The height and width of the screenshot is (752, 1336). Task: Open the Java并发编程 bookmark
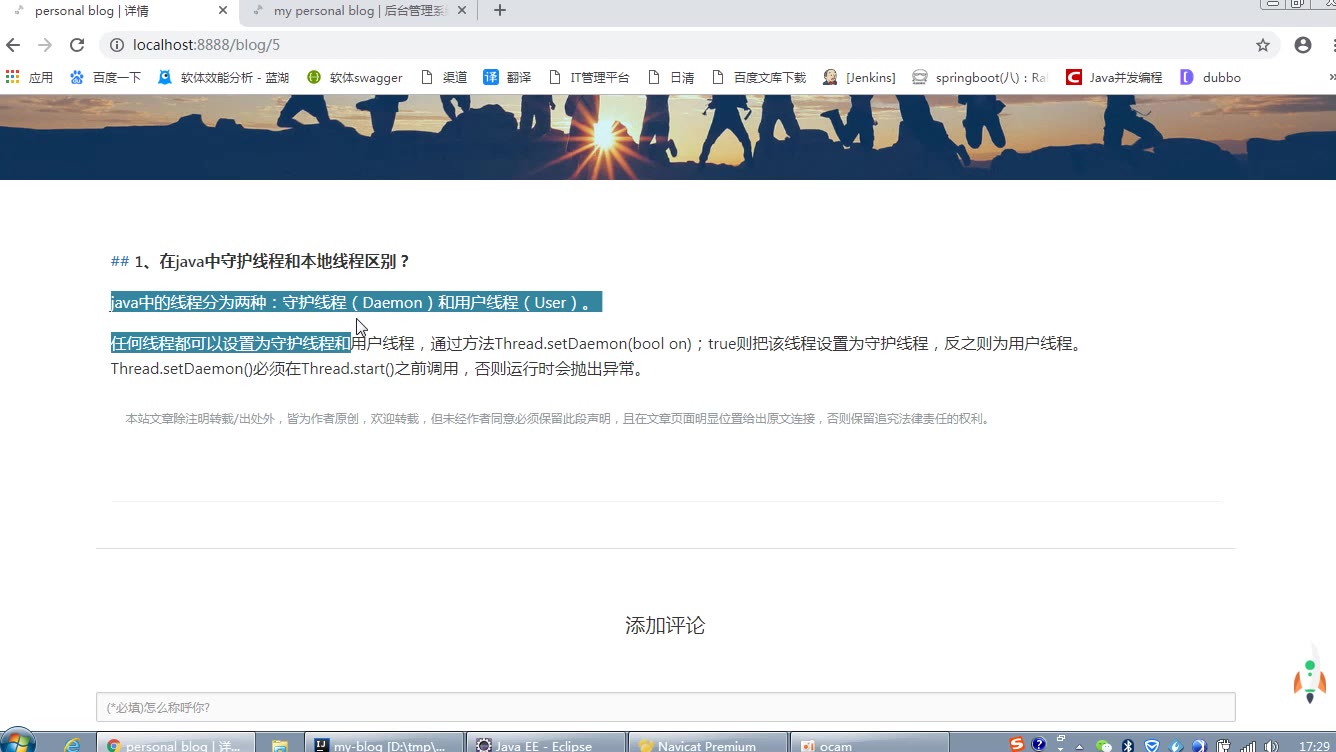(x=1114, y=77)
